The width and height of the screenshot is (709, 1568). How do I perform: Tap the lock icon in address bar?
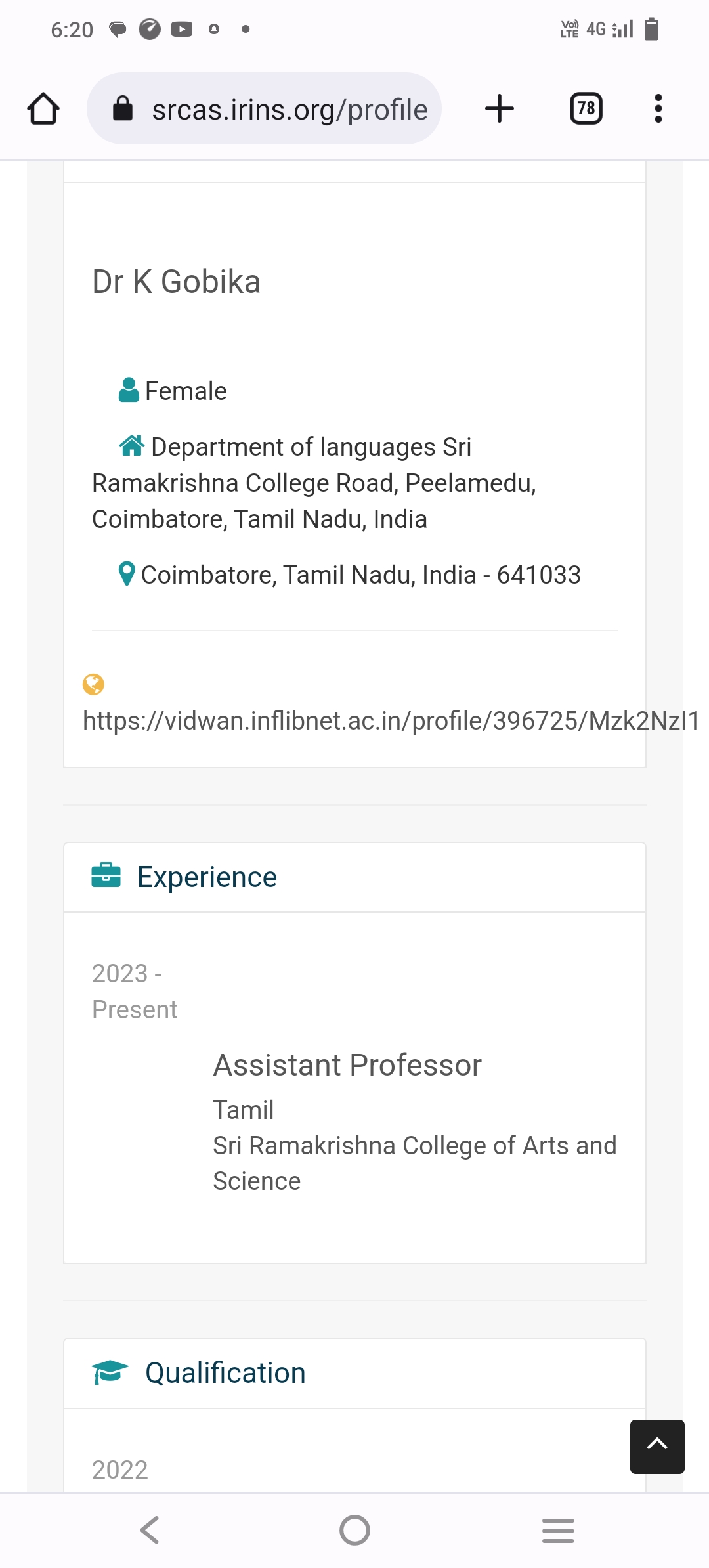coord(123,109)
